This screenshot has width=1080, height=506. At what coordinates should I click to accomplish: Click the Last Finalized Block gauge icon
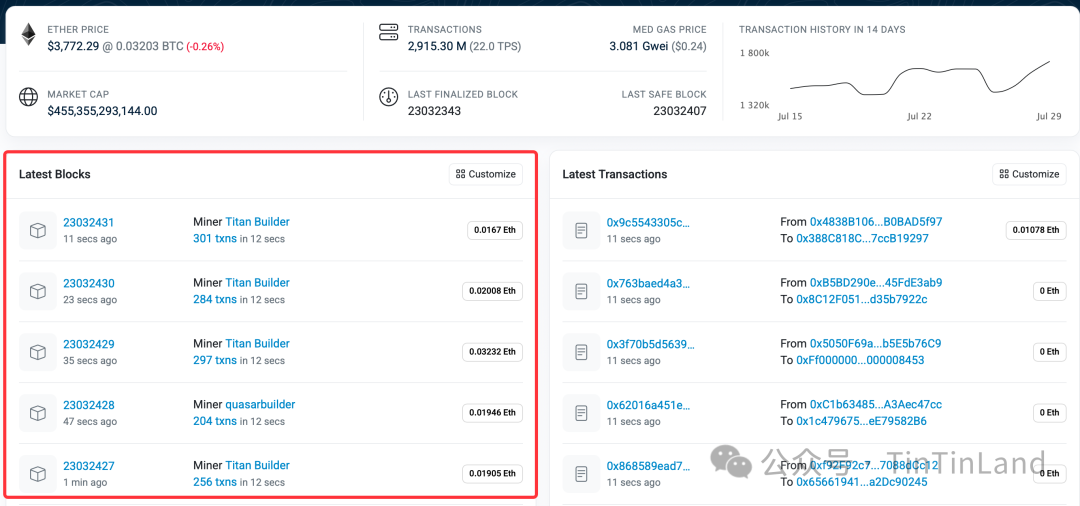tap(389, 97)
